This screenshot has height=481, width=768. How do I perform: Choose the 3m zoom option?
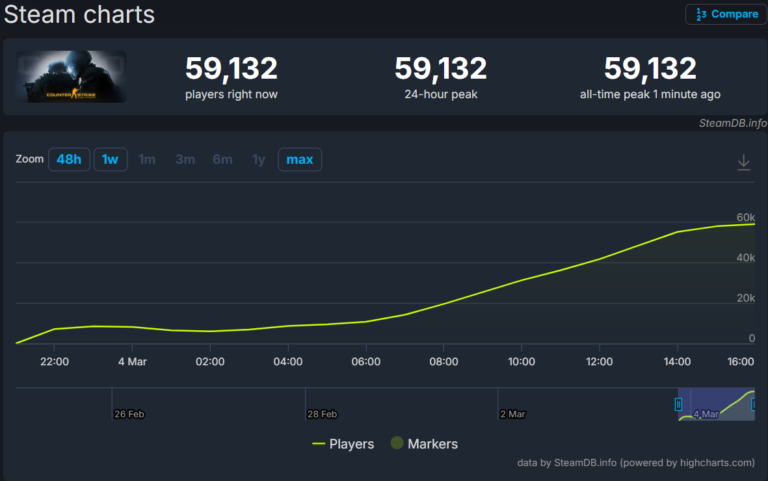(x=185, y=159)
